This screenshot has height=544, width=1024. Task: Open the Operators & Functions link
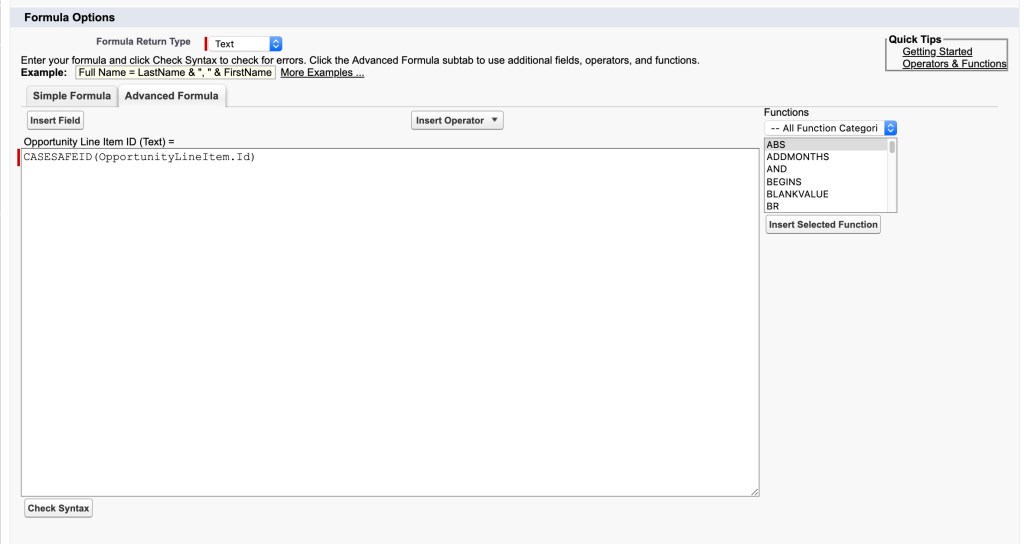coord(953,64)
